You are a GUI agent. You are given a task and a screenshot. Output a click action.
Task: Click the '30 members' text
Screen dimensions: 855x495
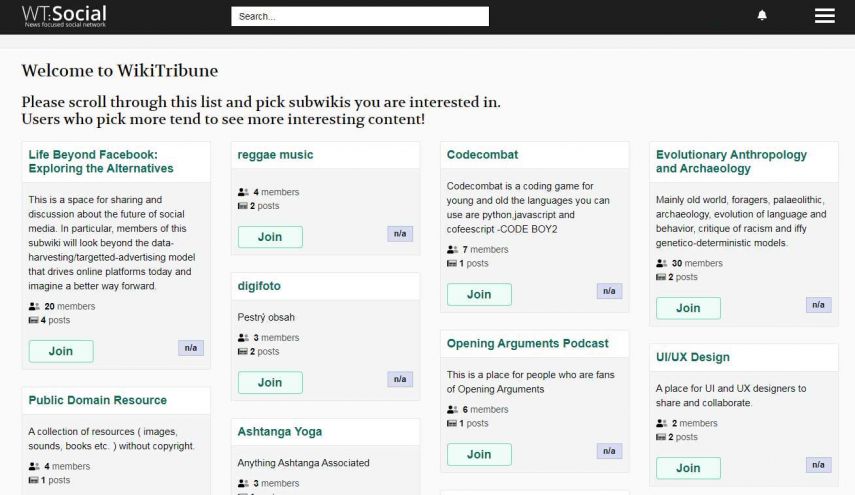[x=697, y=263]
